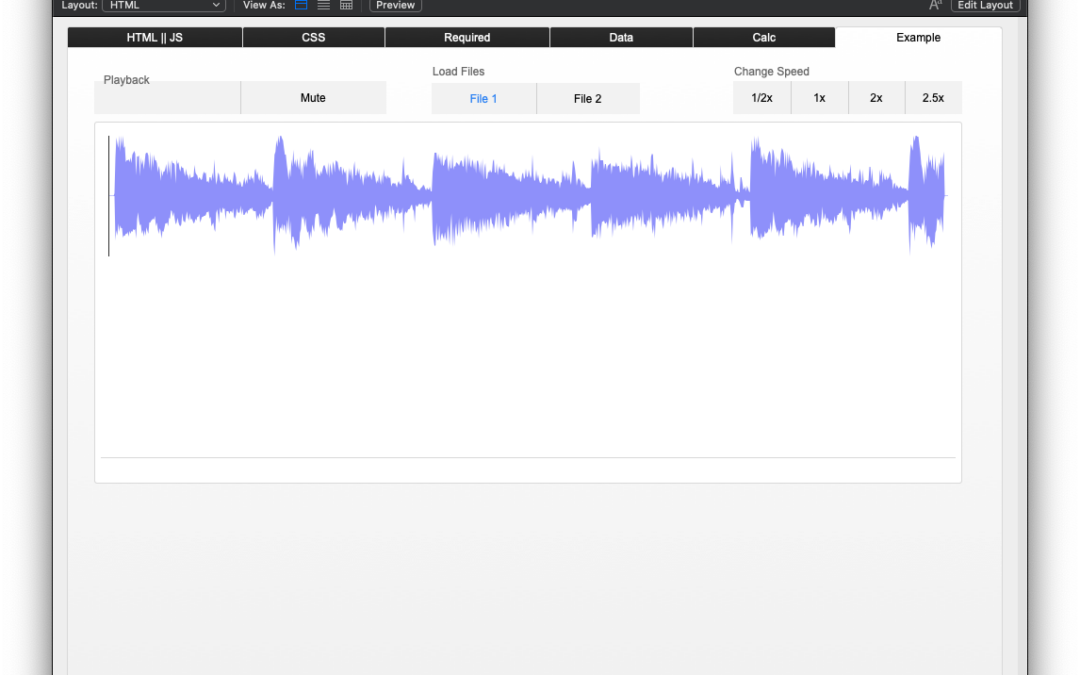The image size is (1080, 675).
Task: Select the Data tab
Action: click(621, 37)
